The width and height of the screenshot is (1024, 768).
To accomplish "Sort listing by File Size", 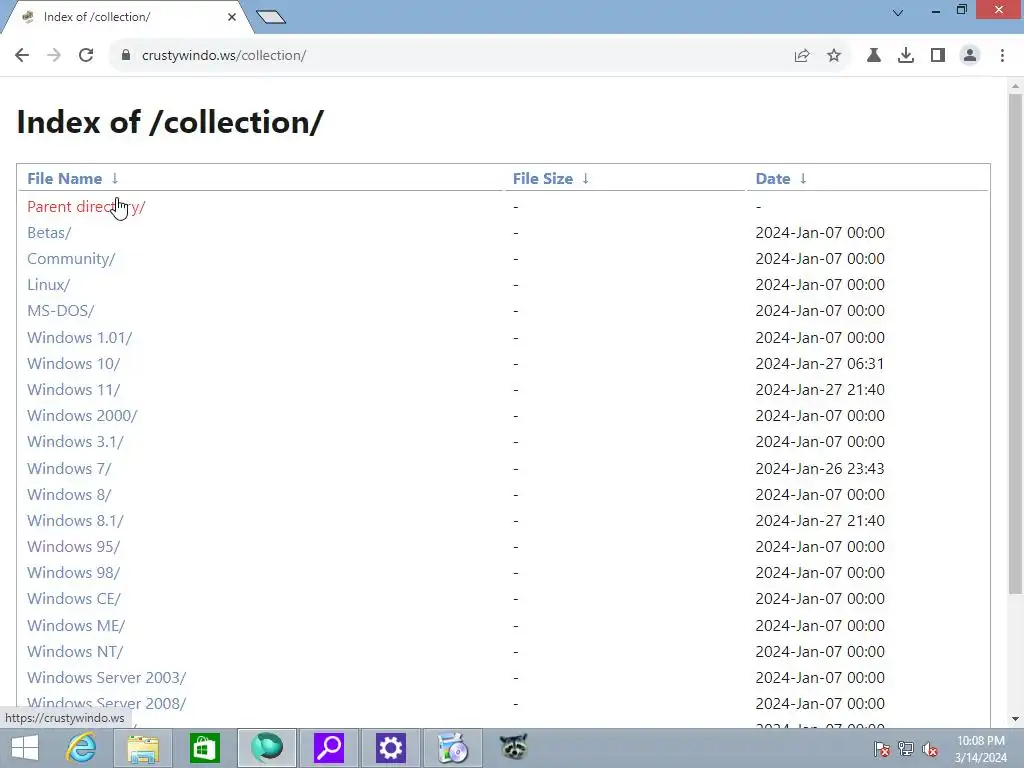I will coord(543,178).
